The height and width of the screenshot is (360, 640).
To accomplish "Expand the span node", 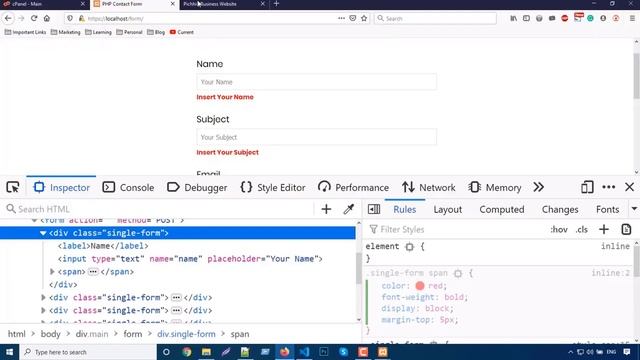I will (52, 272).
